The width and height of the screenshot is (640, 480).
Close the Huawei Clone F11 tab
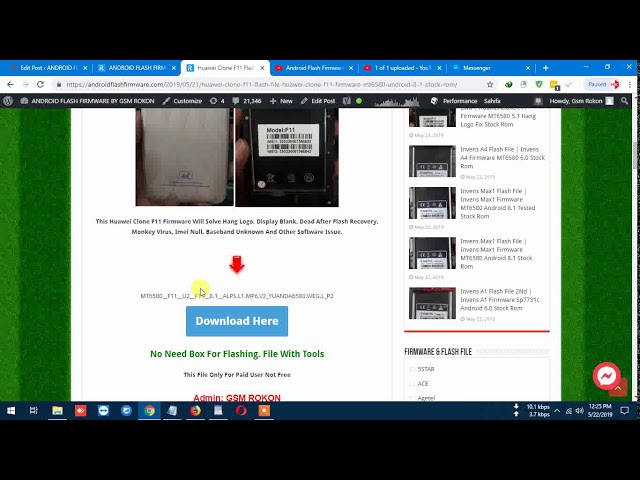(x=262, y=68)
